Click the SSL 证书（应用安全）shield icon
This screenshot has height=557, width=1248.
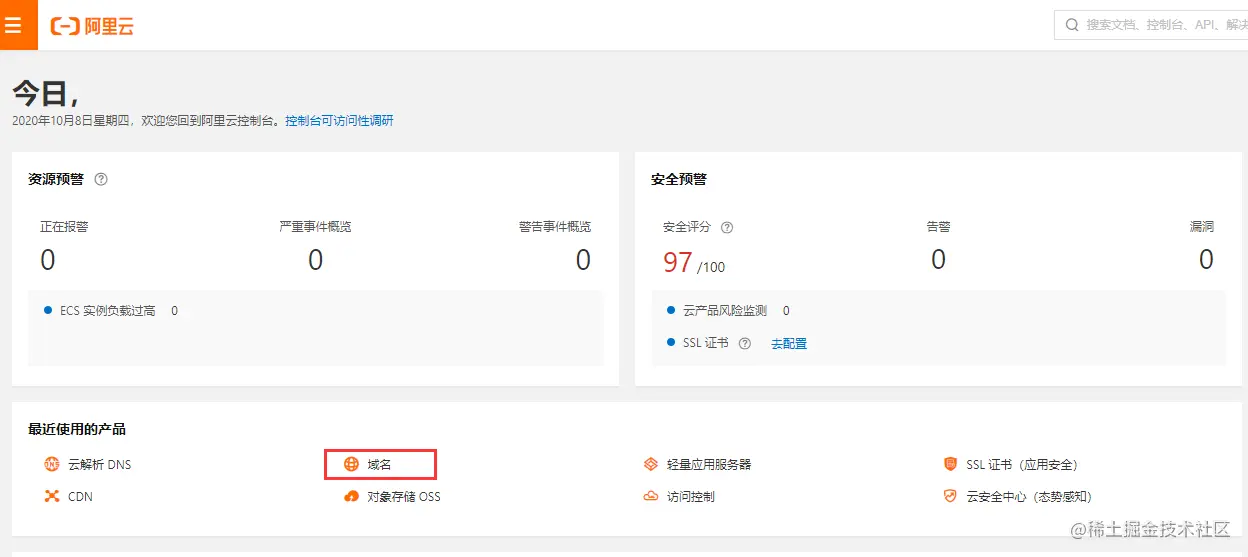[950, 464]
